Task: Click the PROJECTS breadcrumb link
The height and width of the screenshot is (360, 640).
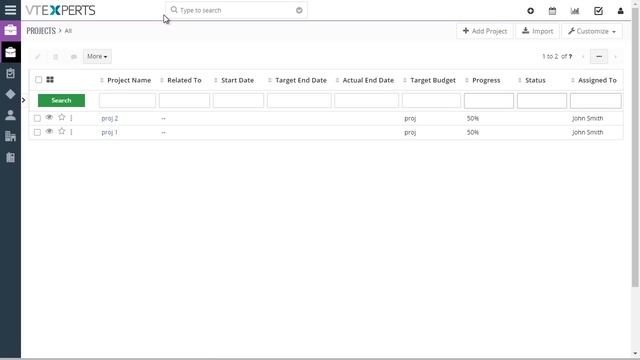Action: tap(41, 31)
